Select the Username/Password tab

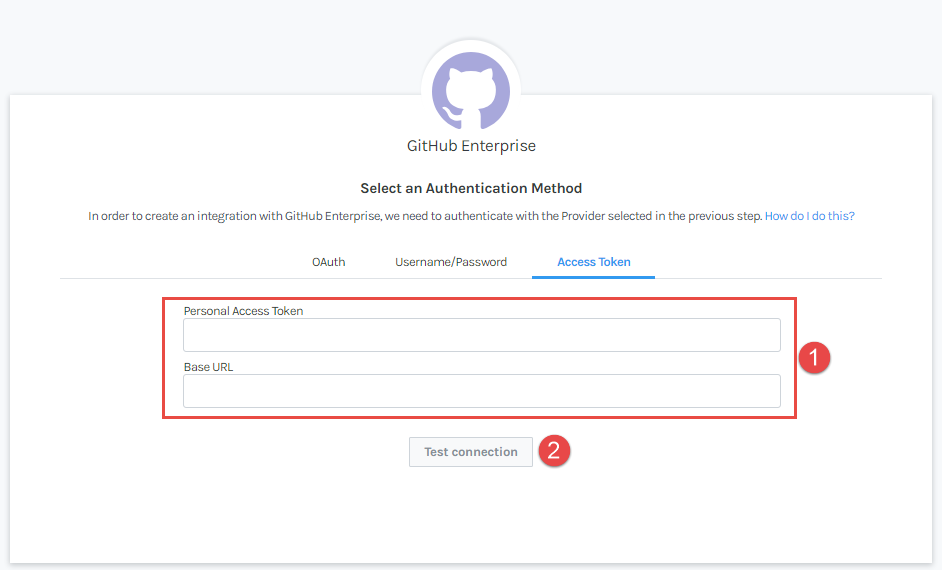[x=451, y=262]
